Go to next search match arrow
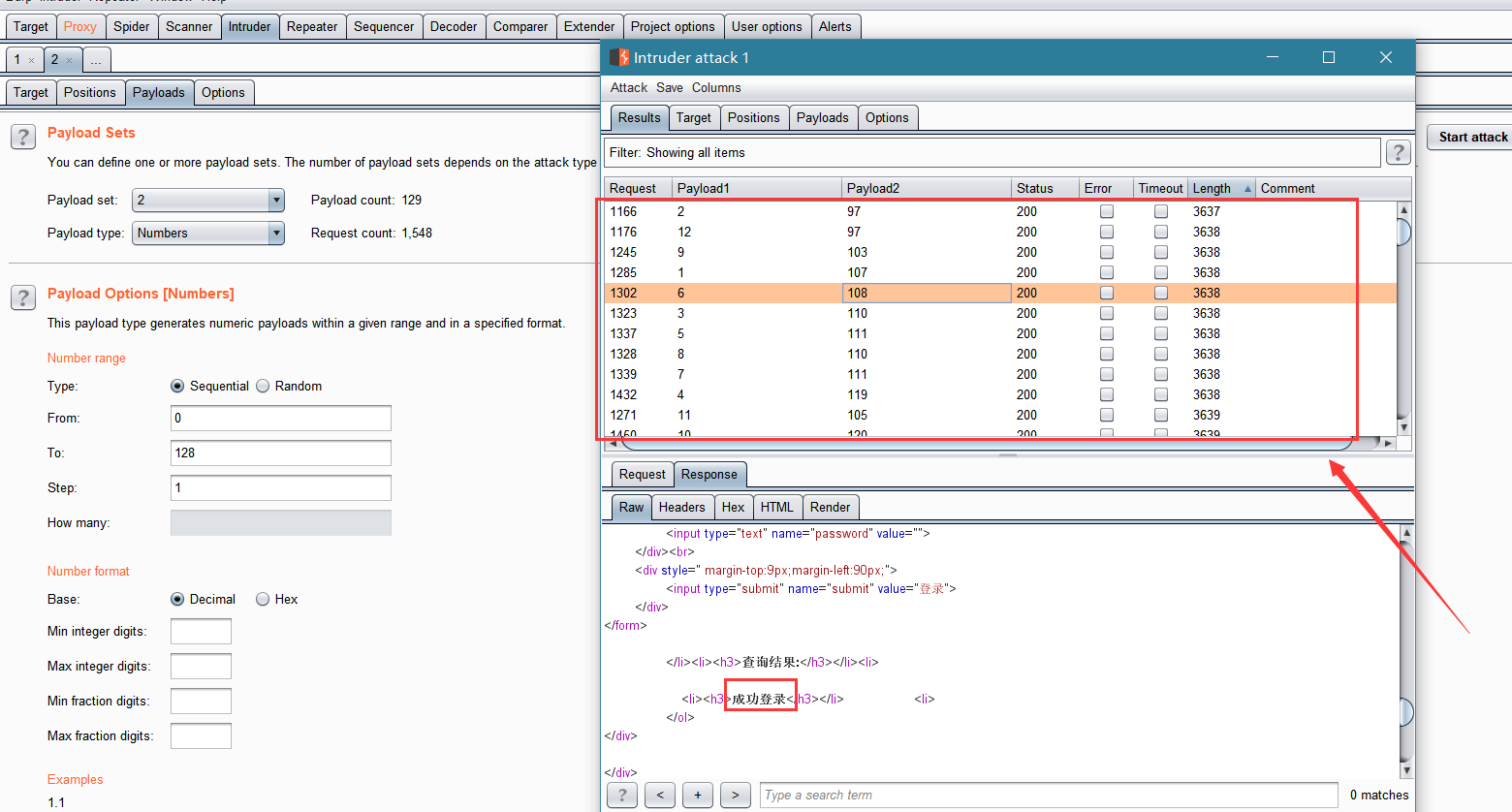1512x812 pixels. (x=736, y=796)
